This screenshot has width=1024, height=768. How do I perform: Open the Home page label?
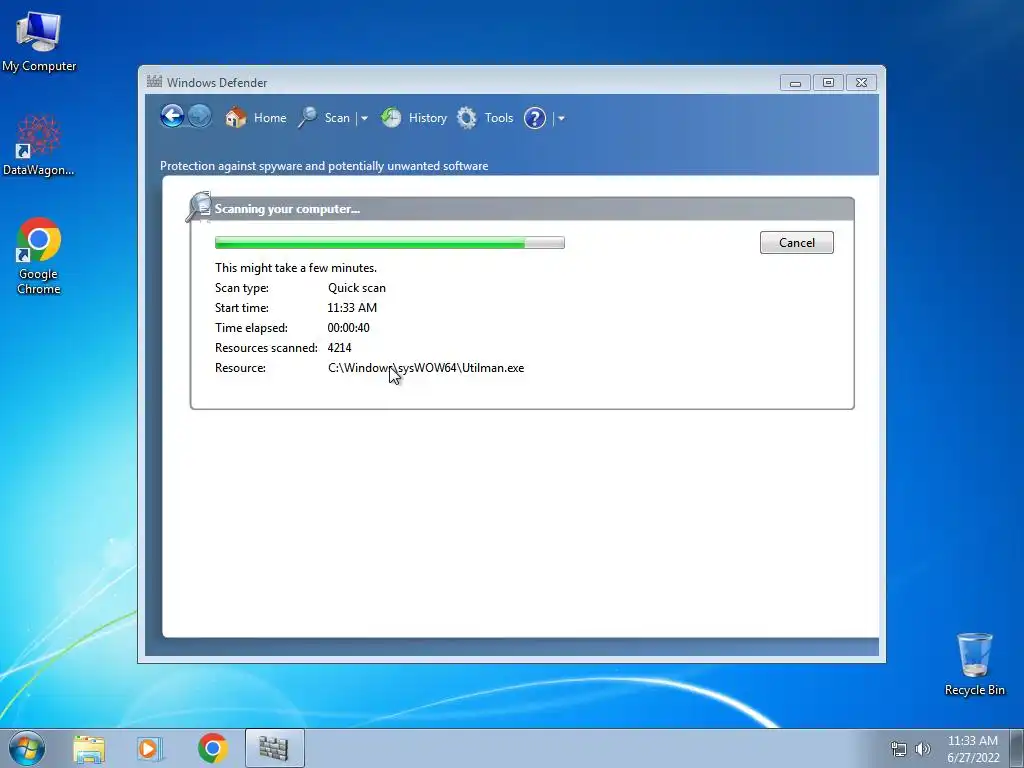pyautogui.click(x=270, y=118)
